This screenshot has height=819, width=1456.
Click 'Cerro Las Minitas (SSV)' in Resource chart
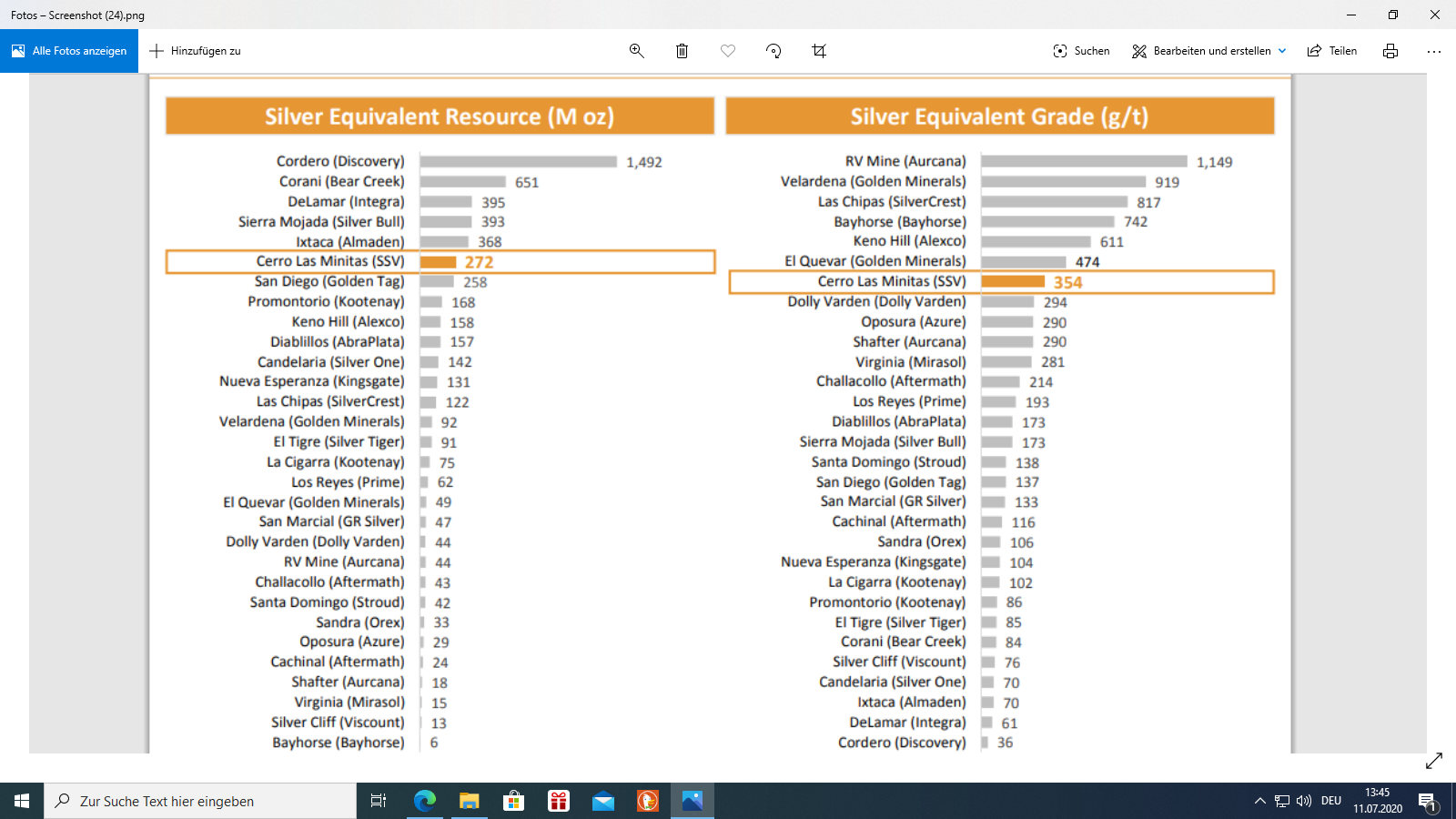coord(330,261)
